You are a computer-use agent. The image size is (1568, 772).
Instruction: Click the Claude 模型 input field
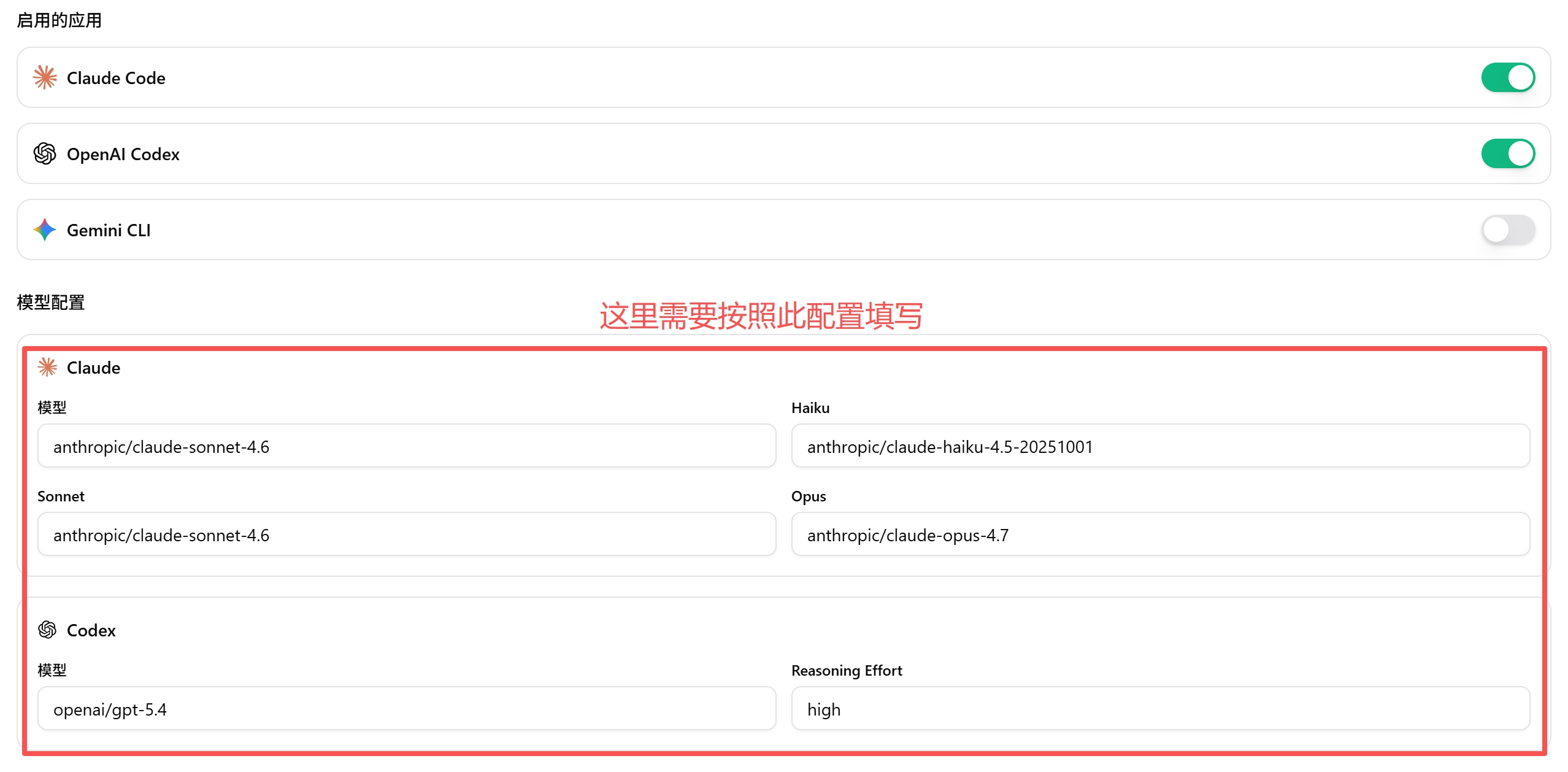tap(407, 446)
